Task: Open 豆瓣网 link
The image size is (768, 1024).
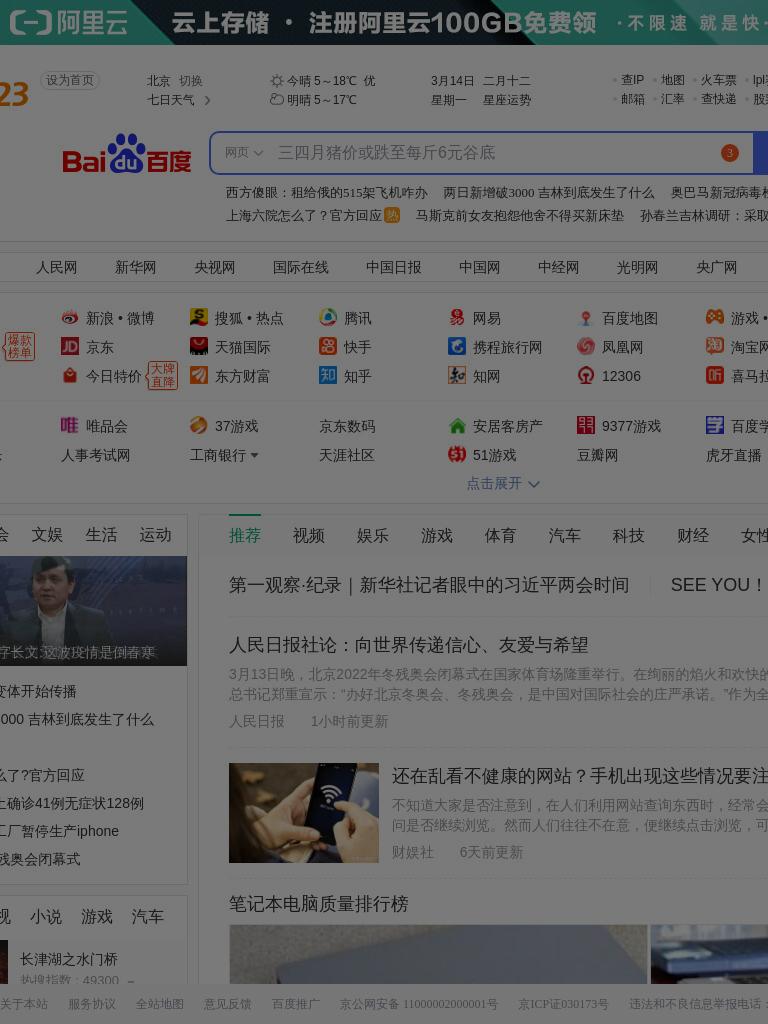Action: [x=597, y=455]
